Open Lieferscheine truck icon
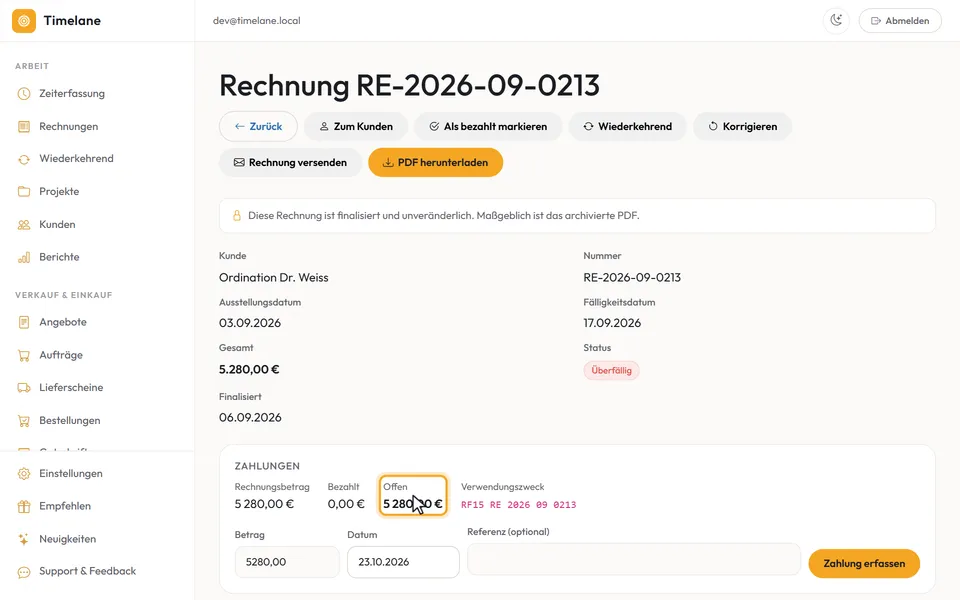This screenshot has width=960, height=600. coord(24,388)
